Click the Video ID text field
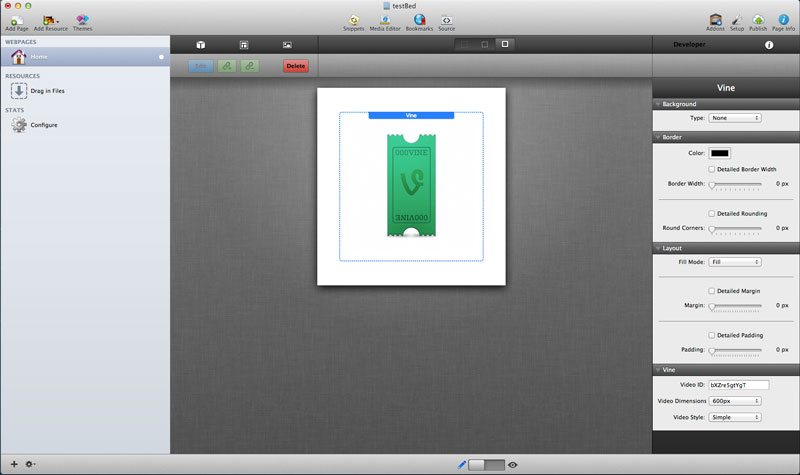The height and width of the screenshot is (475, 800). [738, 384]
